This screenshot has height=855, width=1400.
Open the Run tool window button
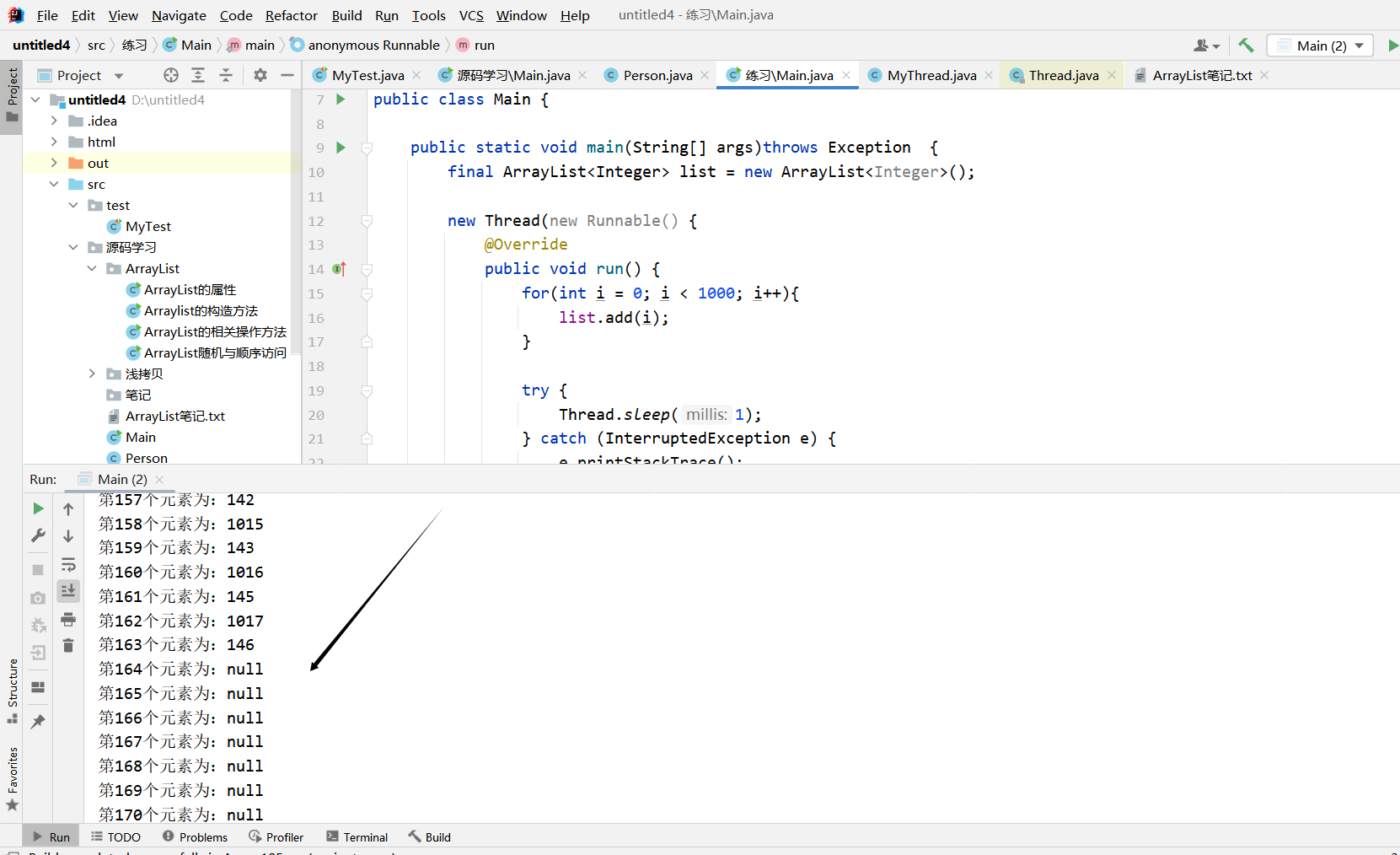tap(51, 836)
